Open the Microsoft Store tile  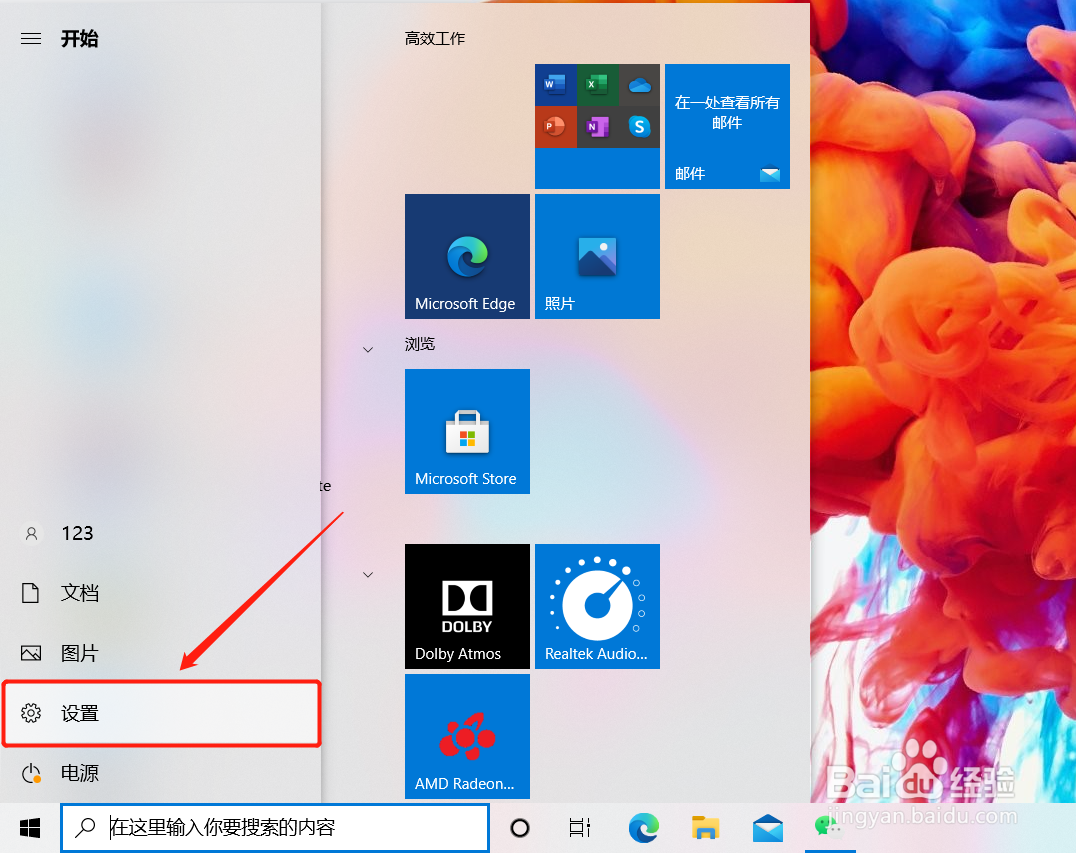467,431
